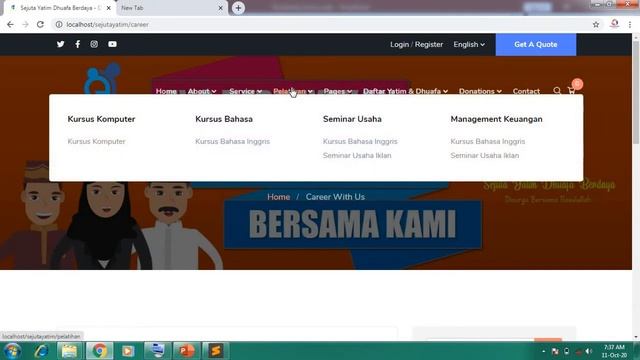Click the site search magnifier icon
This screenshot has width=640, height=360.
pos(557,91)
